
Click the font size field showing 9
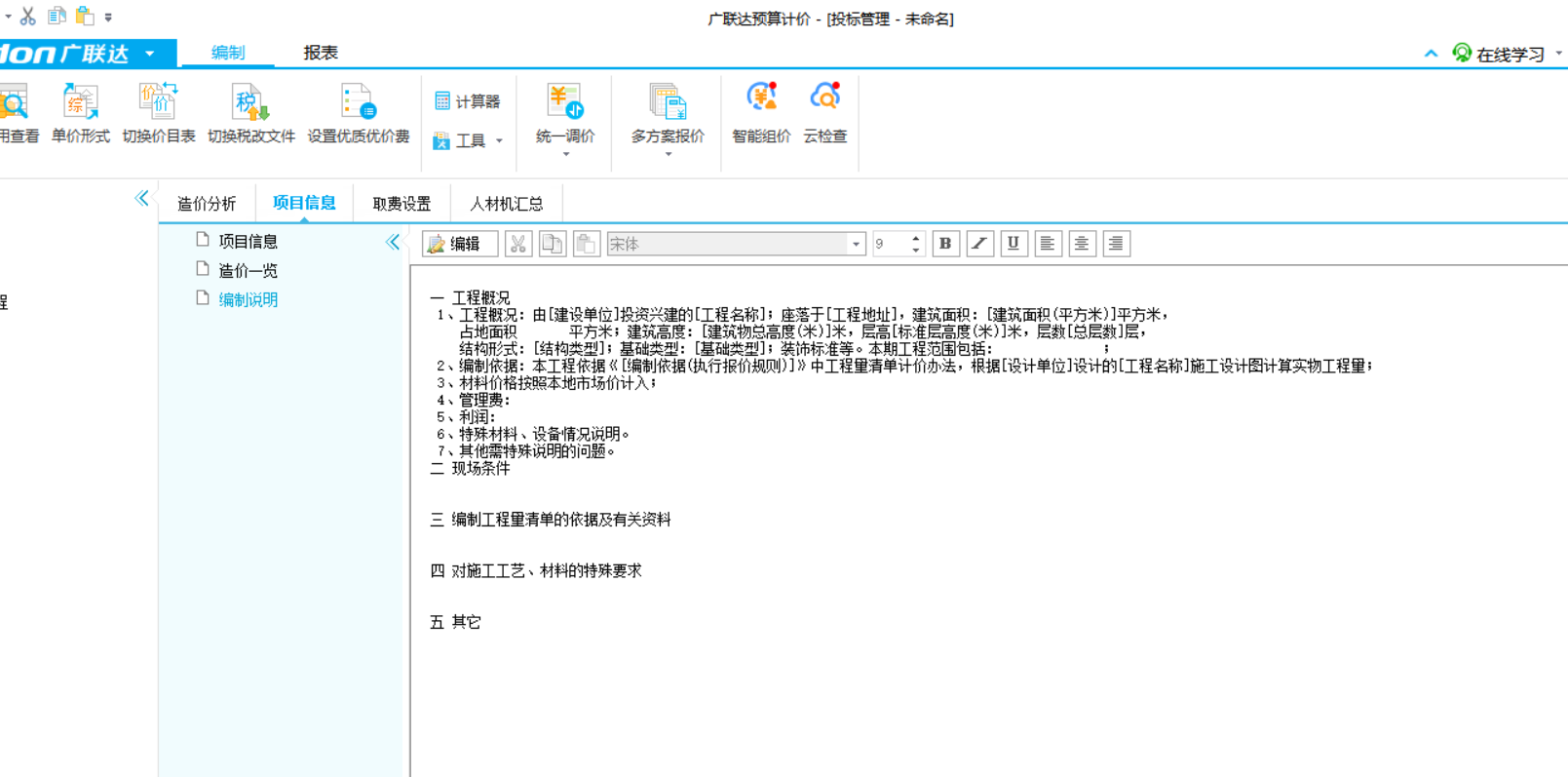click(x=891, y=244)
